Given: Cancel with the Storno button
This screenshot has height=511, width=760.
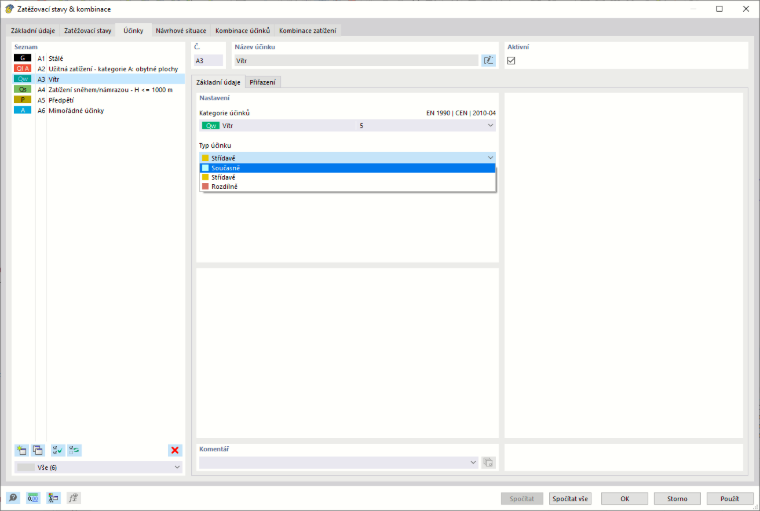Looking at the screenshot, I should pos(677,498).
